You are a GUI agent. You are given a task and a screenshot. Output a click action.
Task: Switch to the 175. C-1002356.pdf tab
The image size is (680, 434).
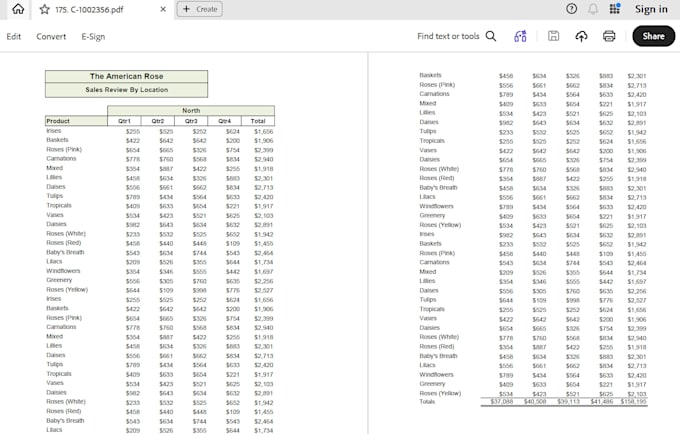[102, 10]
